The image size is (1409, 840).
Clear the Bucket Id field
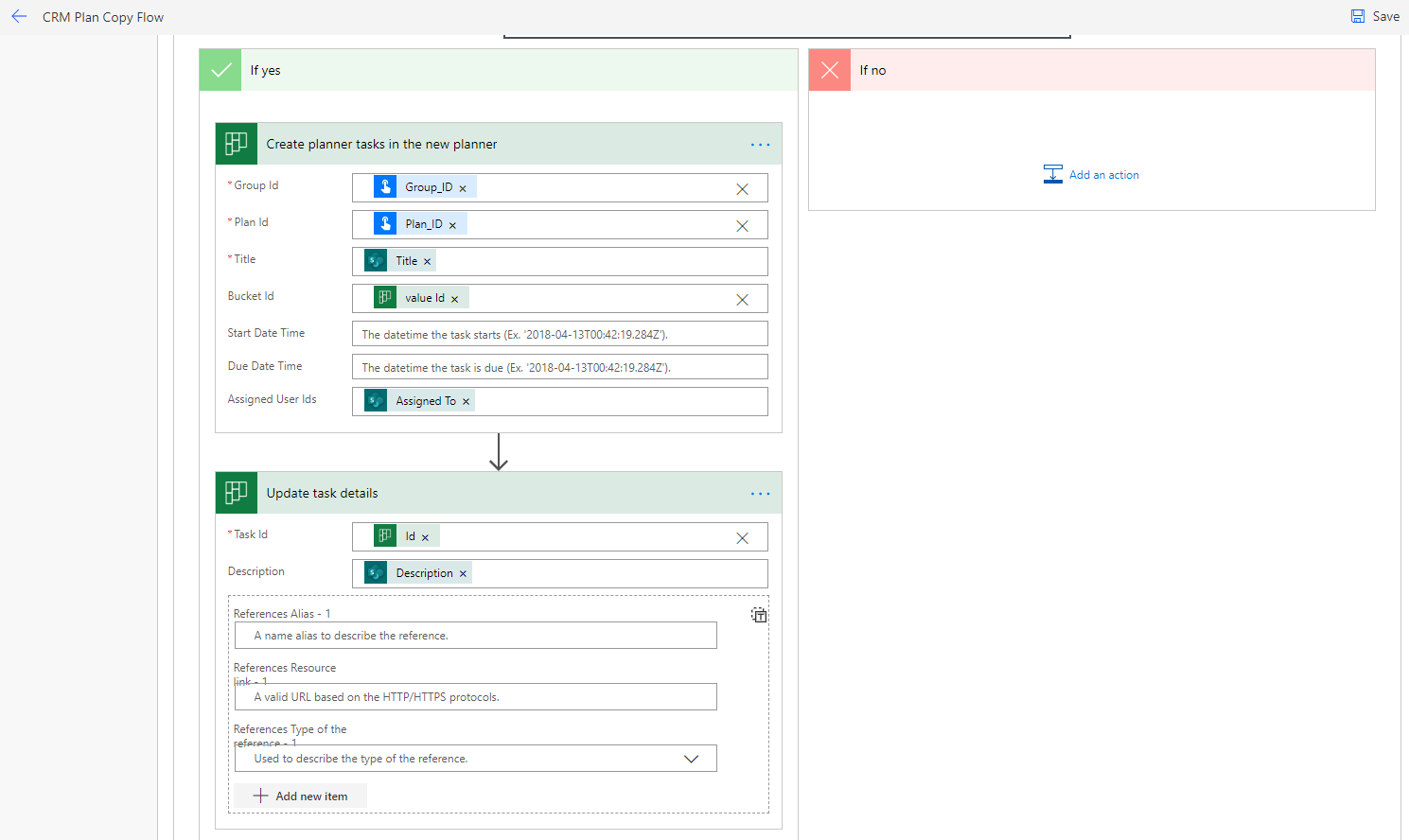742,300
